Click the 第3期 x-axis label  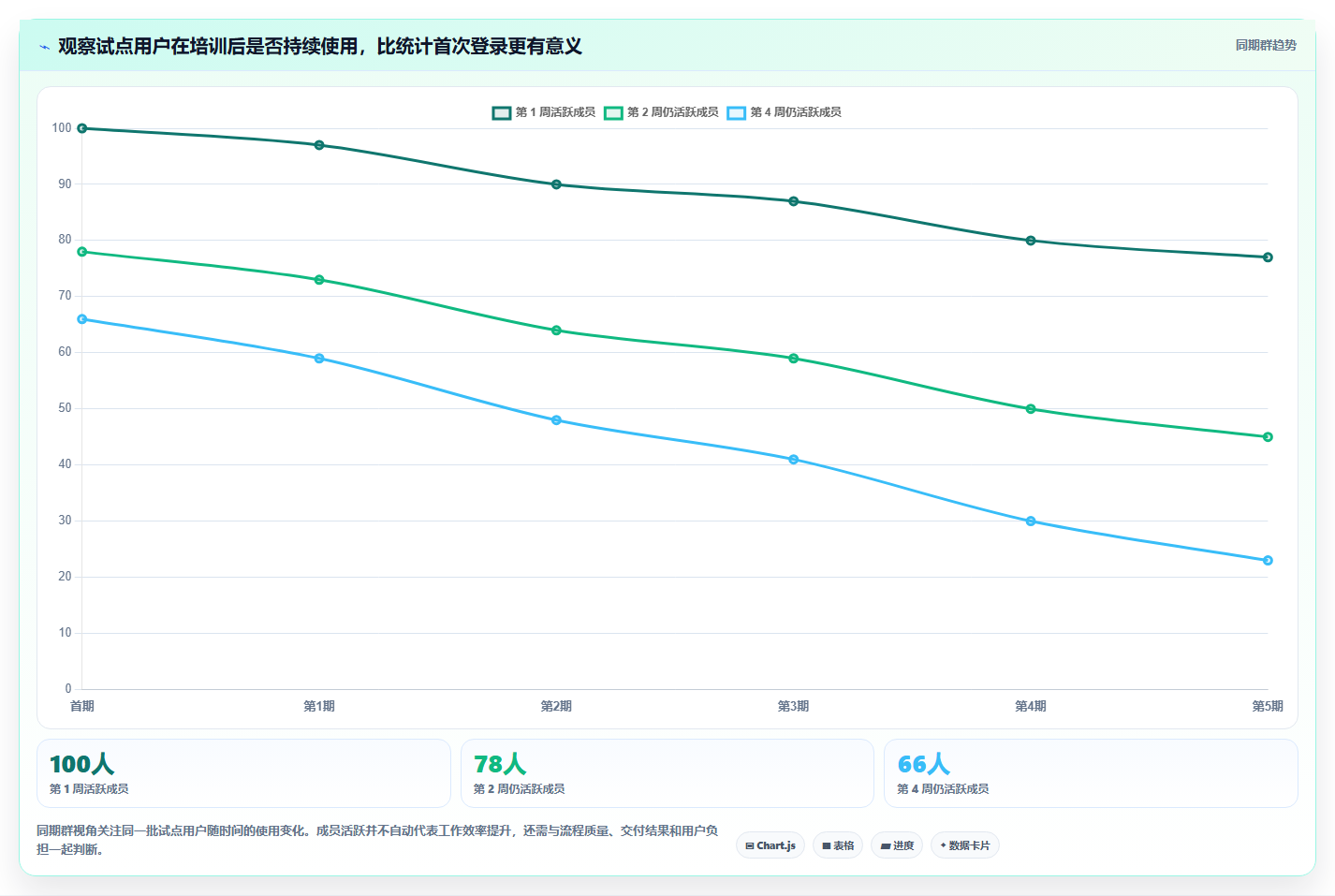tap(794, 706)
